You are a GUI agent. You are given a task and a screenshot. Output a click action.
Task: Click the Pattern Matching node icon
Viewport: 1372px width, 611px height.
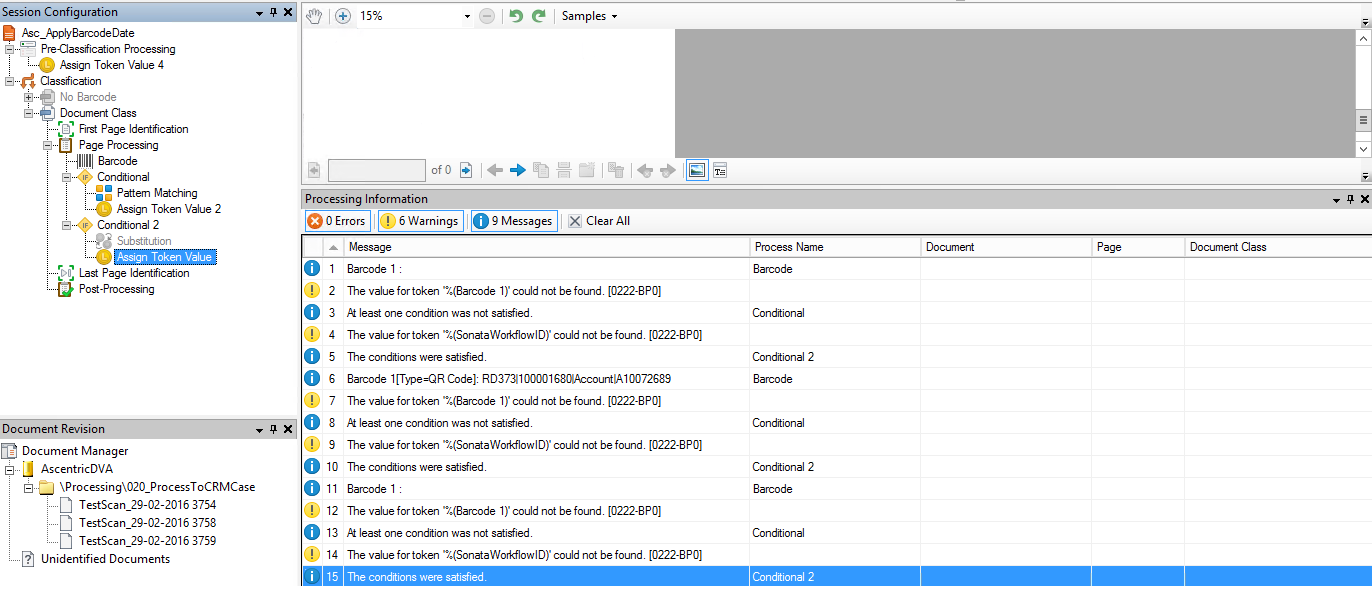[x=105, y=193]
